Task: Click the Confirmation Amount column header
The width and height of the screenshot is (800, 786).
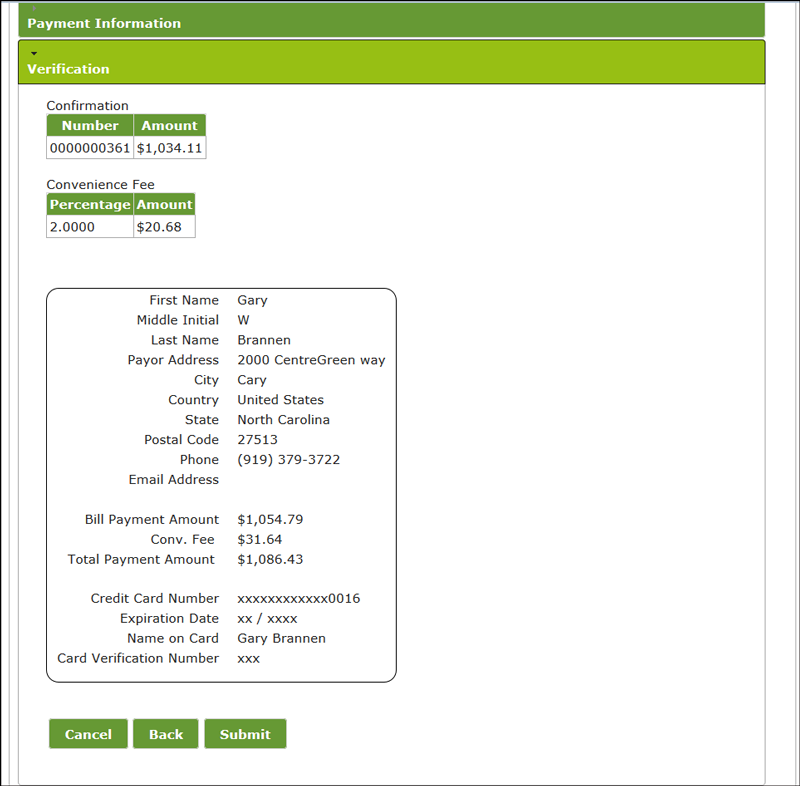Action: [169, 126]
